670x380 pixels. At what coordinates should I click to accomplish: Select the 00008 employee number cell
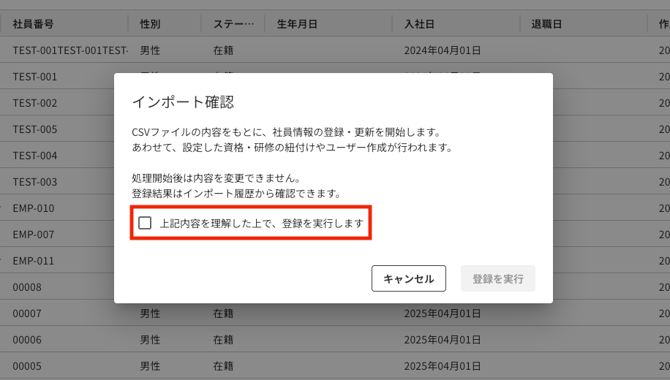(x=27, y=287)
